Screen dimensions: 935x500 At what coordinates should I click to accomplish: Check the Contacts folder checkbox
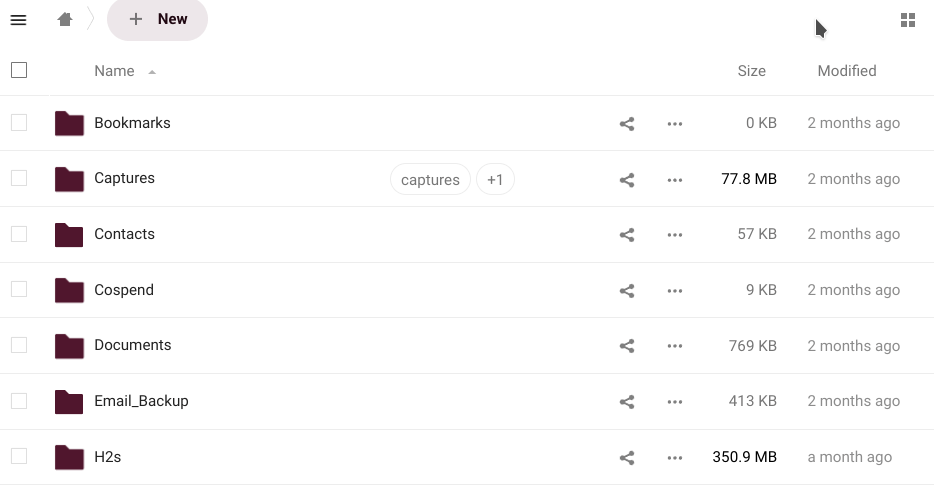[x=19, y=234]
